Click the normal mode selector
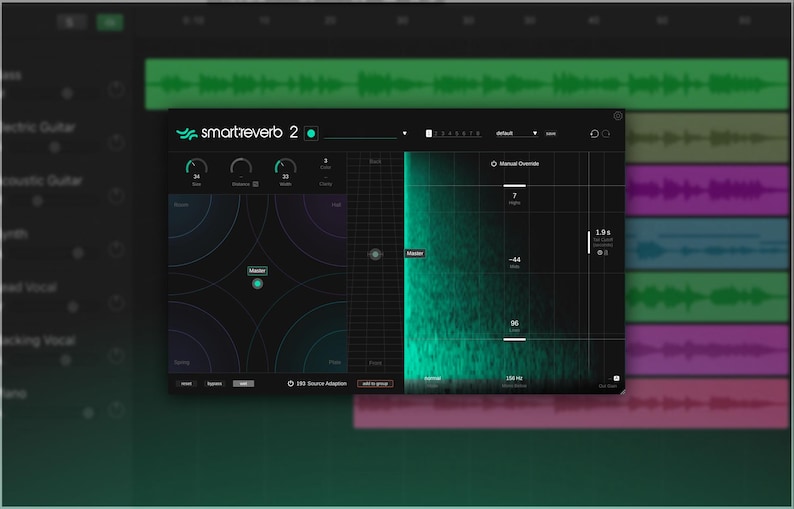794x509 pixels. [432, 378]
